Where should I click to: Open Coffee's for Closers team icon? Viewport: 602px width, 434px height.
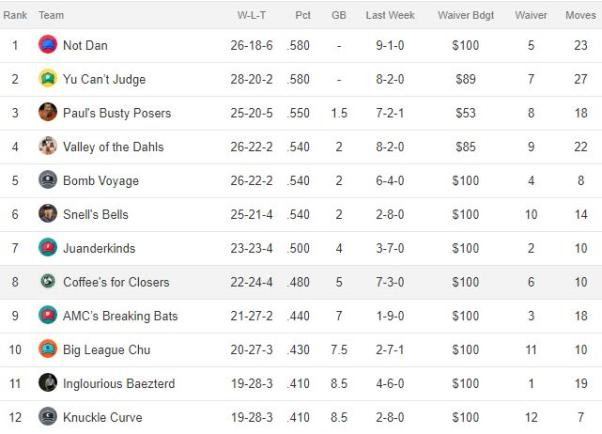tap(48, 281)
